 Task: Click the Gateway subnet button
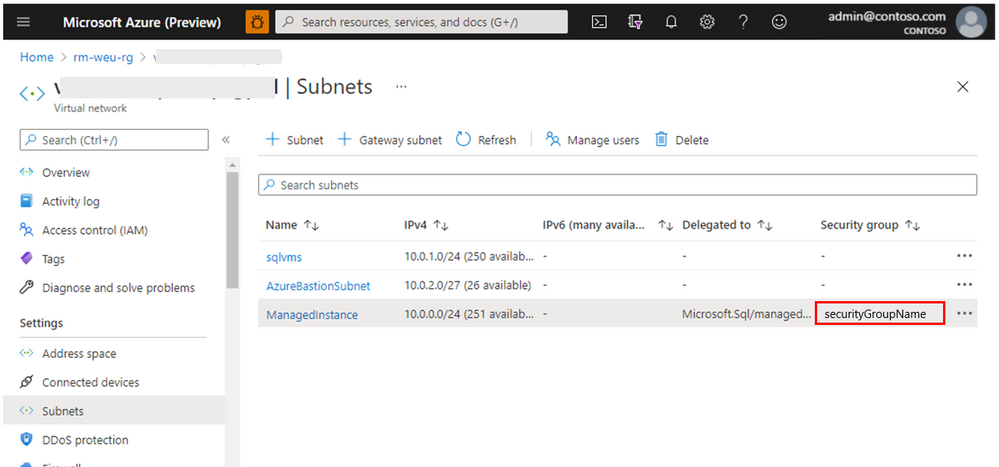[389, 140]
